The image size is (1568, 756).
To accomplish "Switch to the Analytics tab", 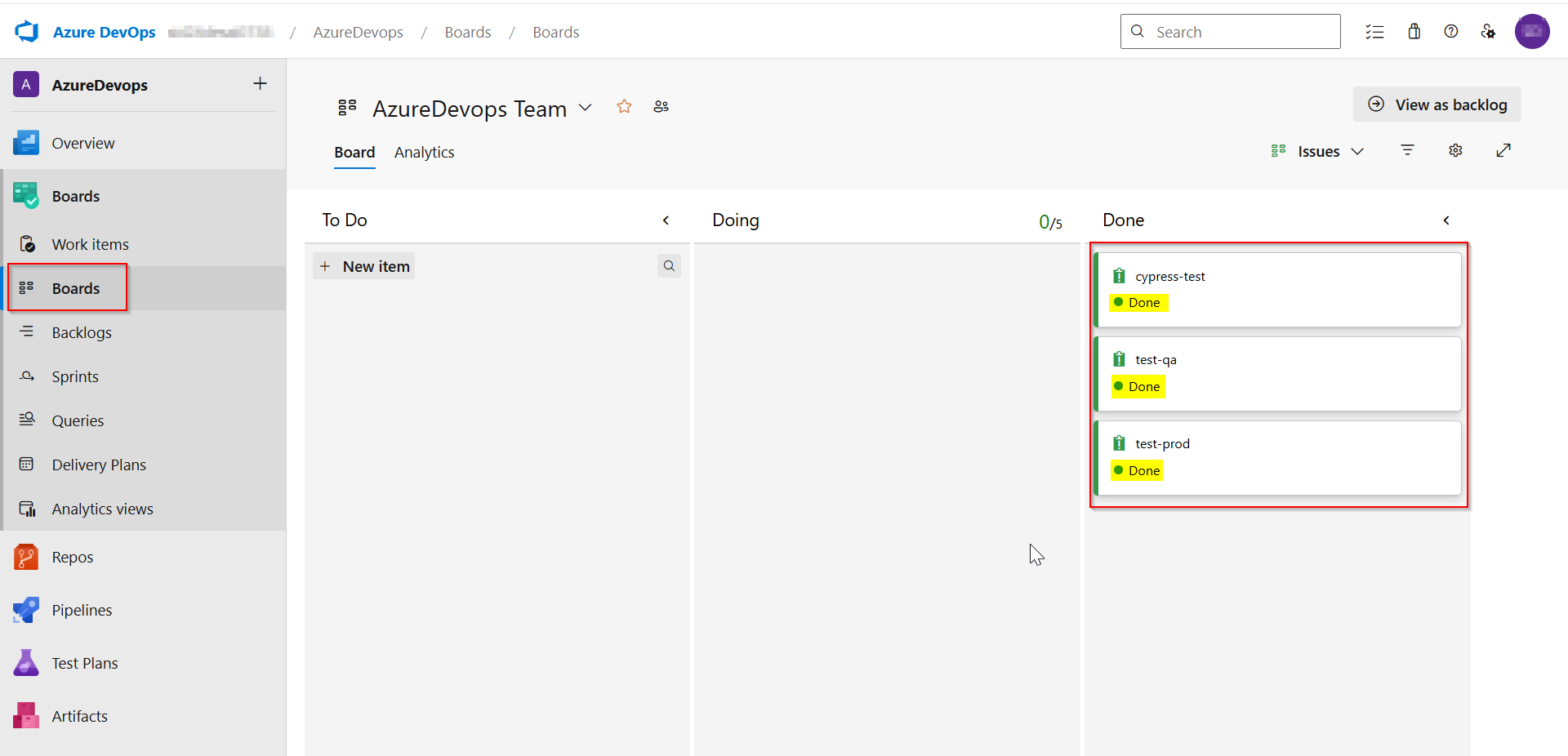I will click(424, 153).
